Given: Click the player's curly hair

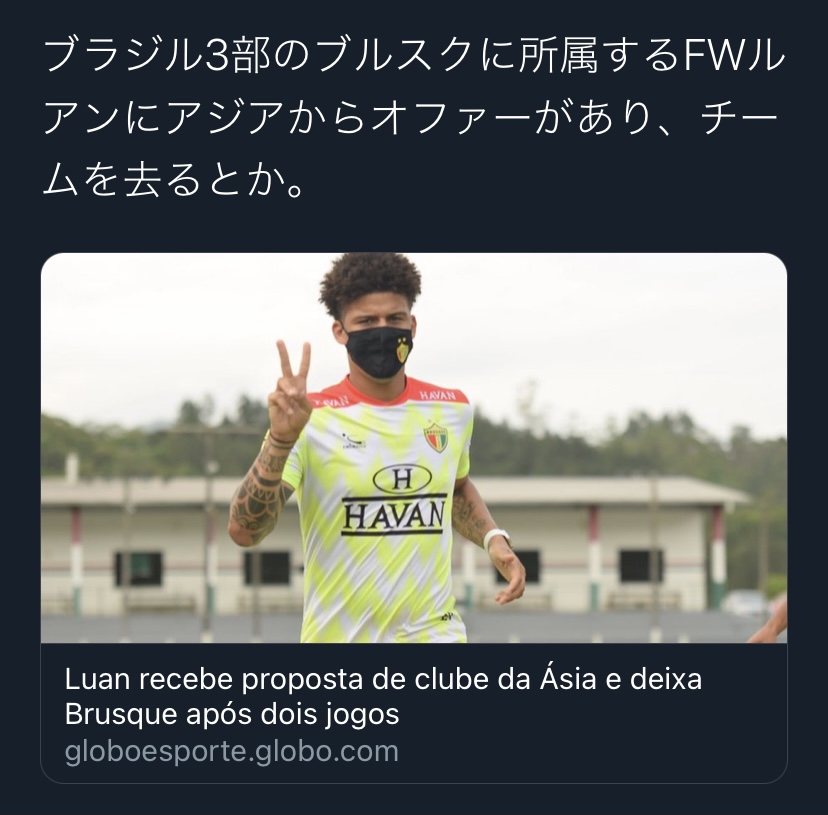Looking at the screenshot, I should pyautogui.click(x=370, y=283).
